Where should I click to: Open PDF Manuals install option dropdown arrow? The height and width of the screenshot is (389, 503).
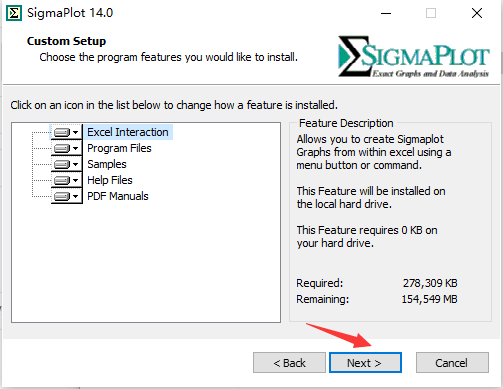point(76,196)
